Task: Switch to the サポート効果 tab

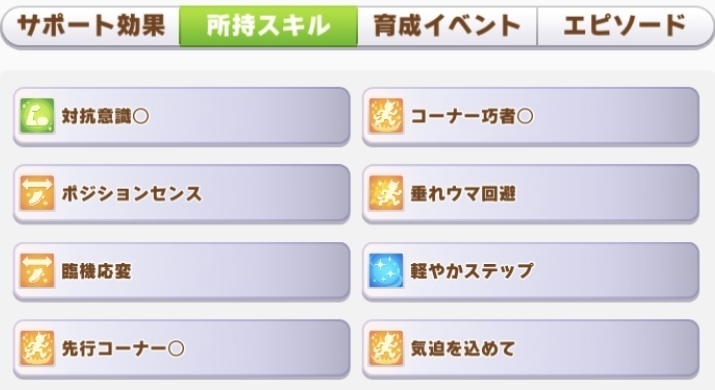Action: point(91,26)
